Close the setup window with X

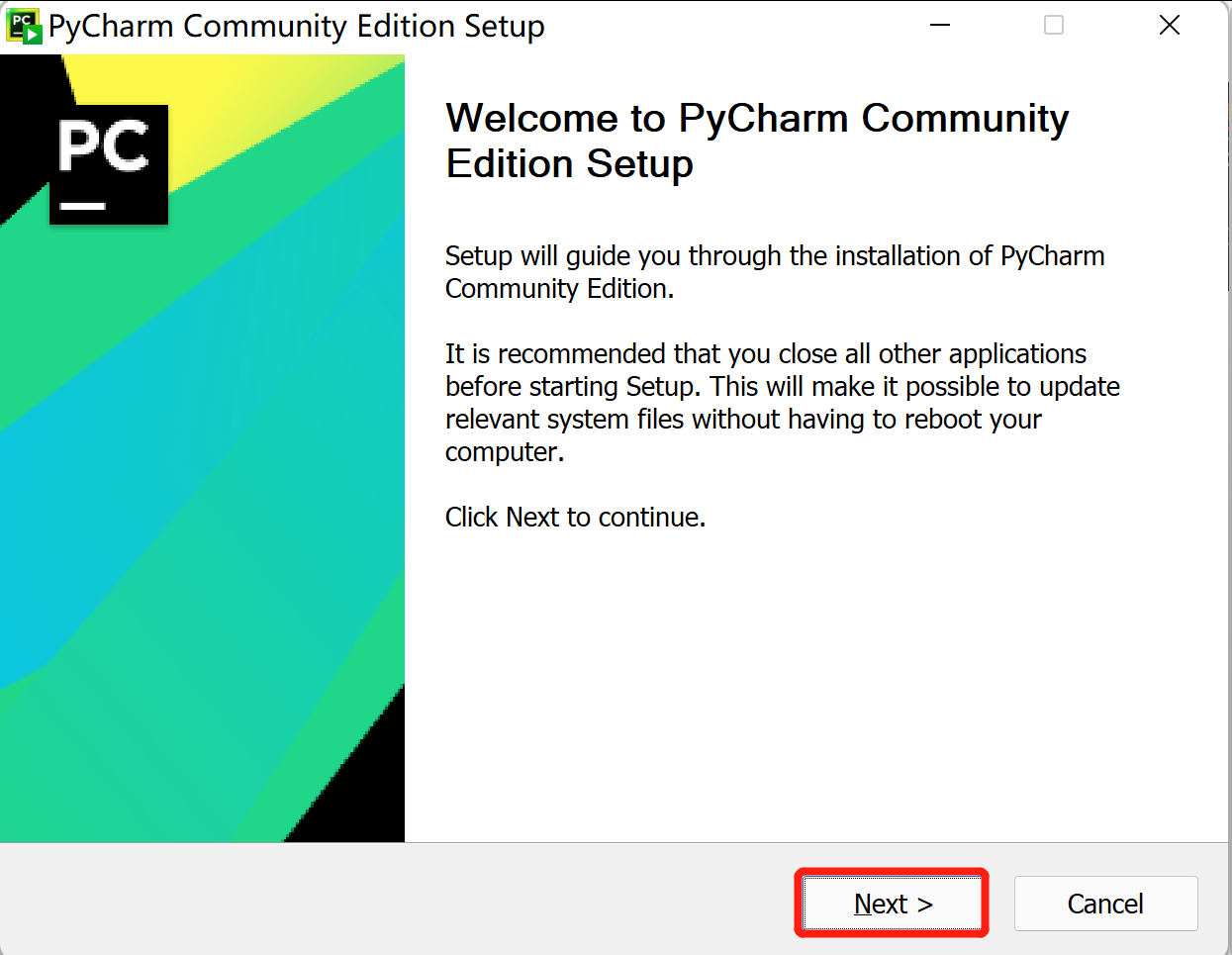(1169, 26)
